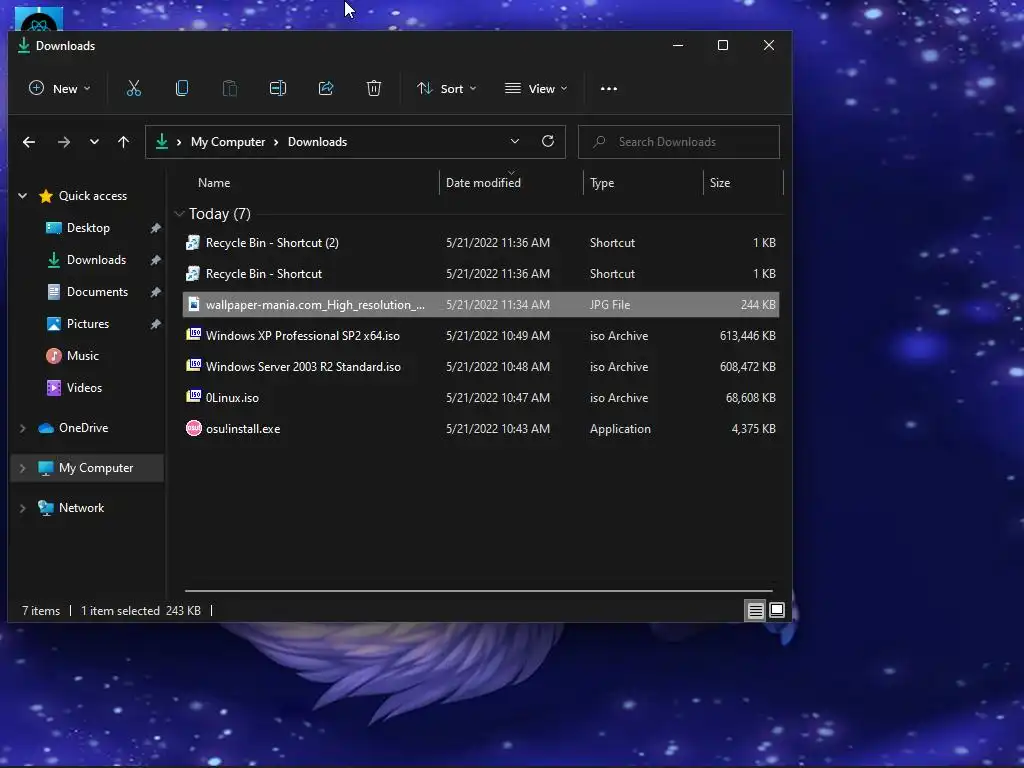Go up one folder level arrow
Screen dimensions: 1024x768
tap(123, 142)
